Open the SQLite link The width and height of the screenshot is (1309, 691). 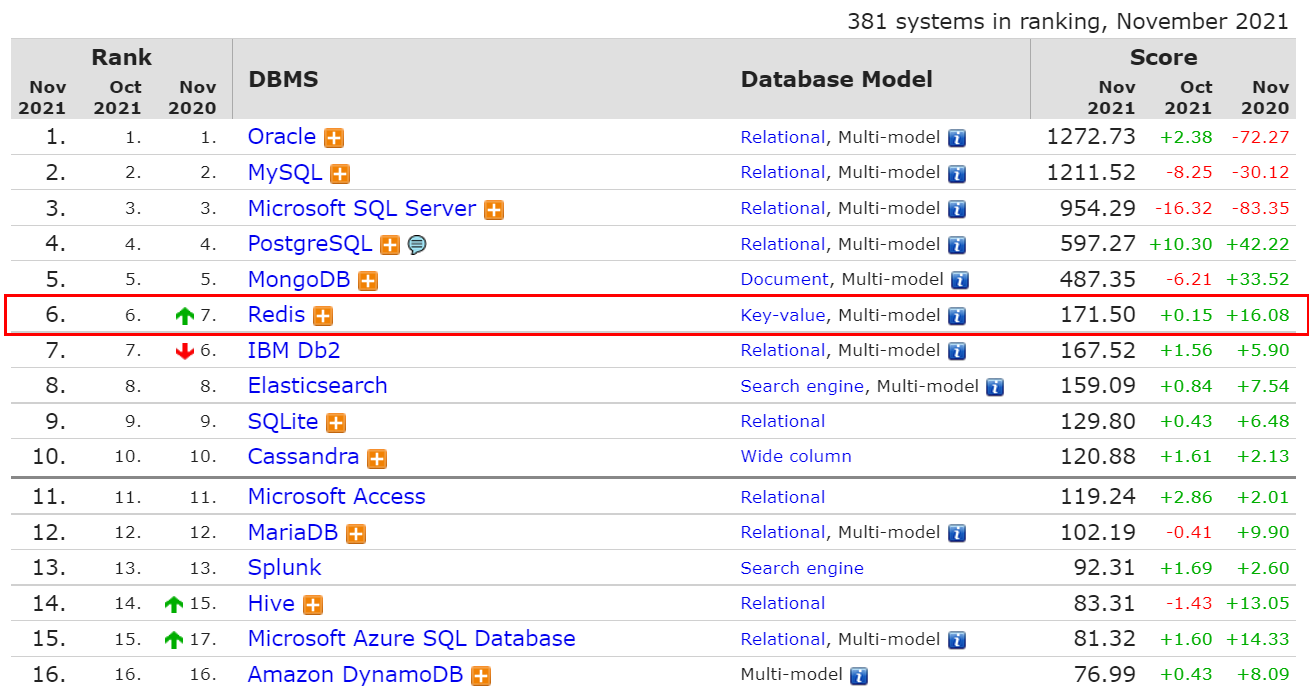[283, 422]
